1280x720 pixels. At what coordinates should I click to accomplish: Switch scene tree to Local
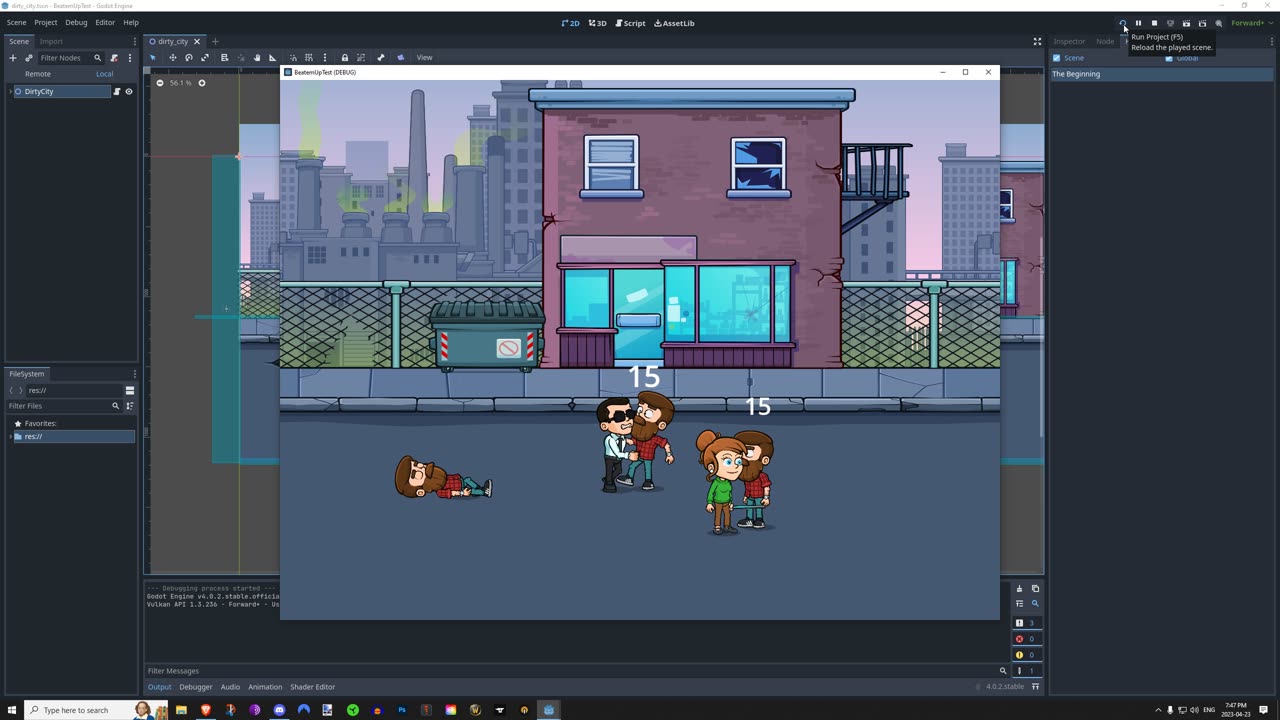coord(104,74)
